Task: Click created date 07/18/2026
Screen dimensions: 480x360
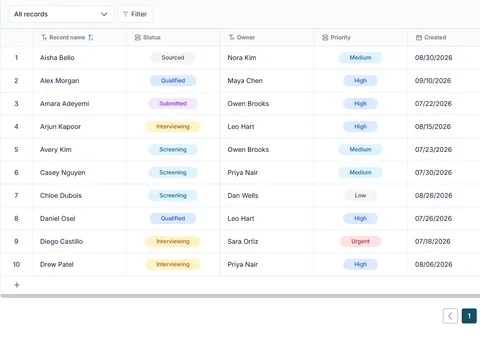Action: click(432, 242)
